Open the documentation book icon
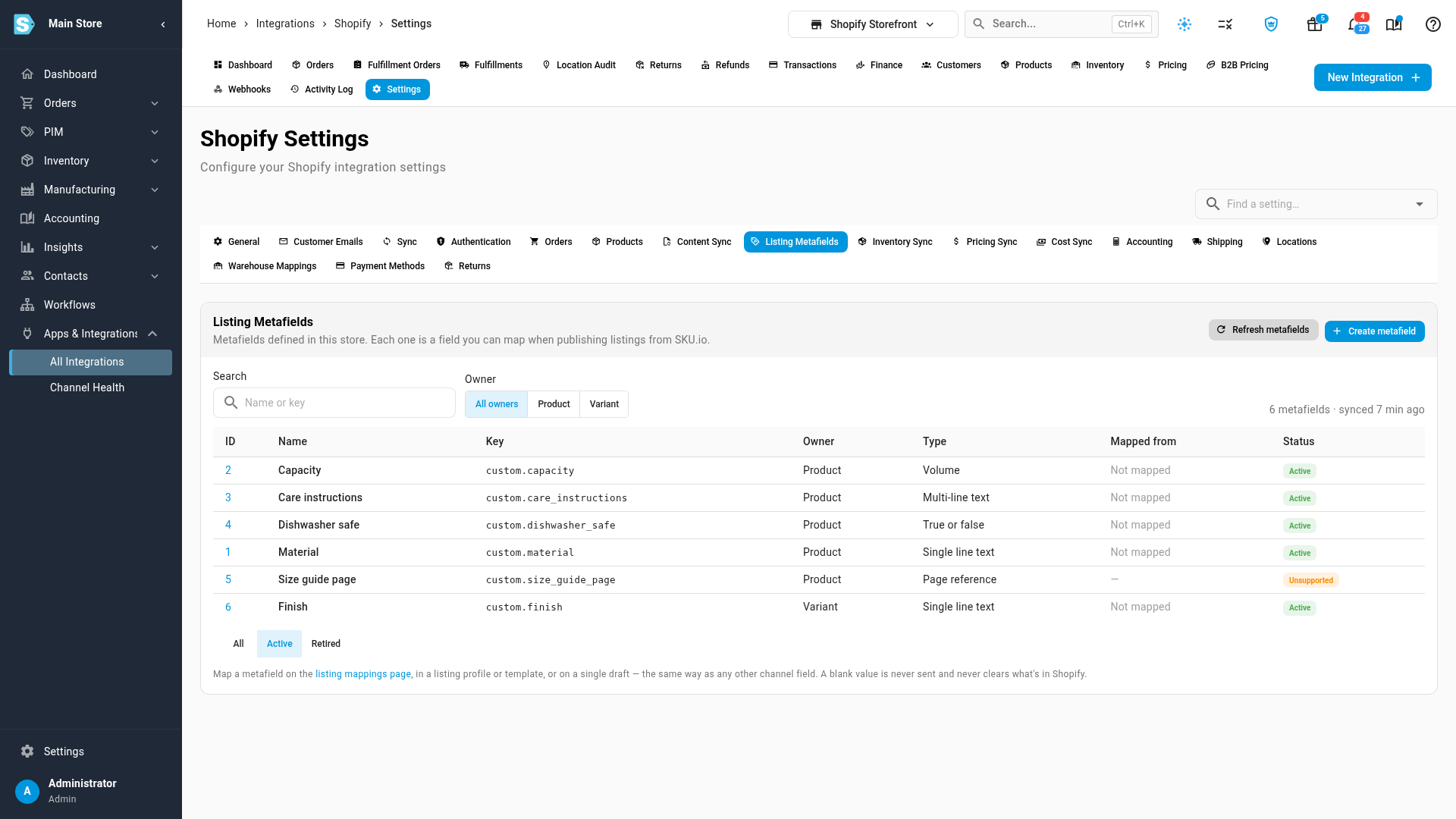1456x819 pixels. (x=1394, y=24)
